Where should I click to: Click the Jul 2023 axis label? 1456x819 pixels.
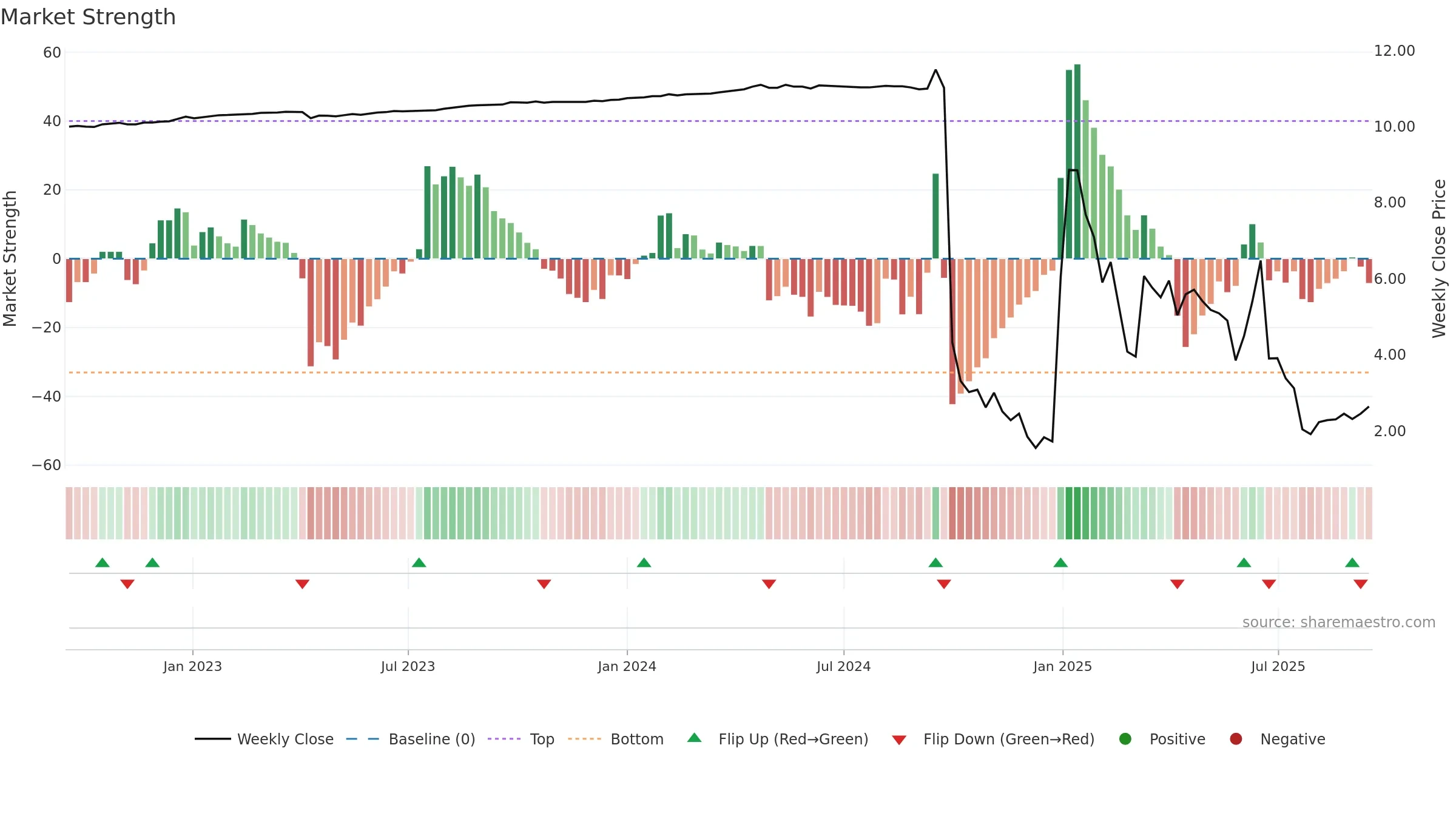coord(408,666)
